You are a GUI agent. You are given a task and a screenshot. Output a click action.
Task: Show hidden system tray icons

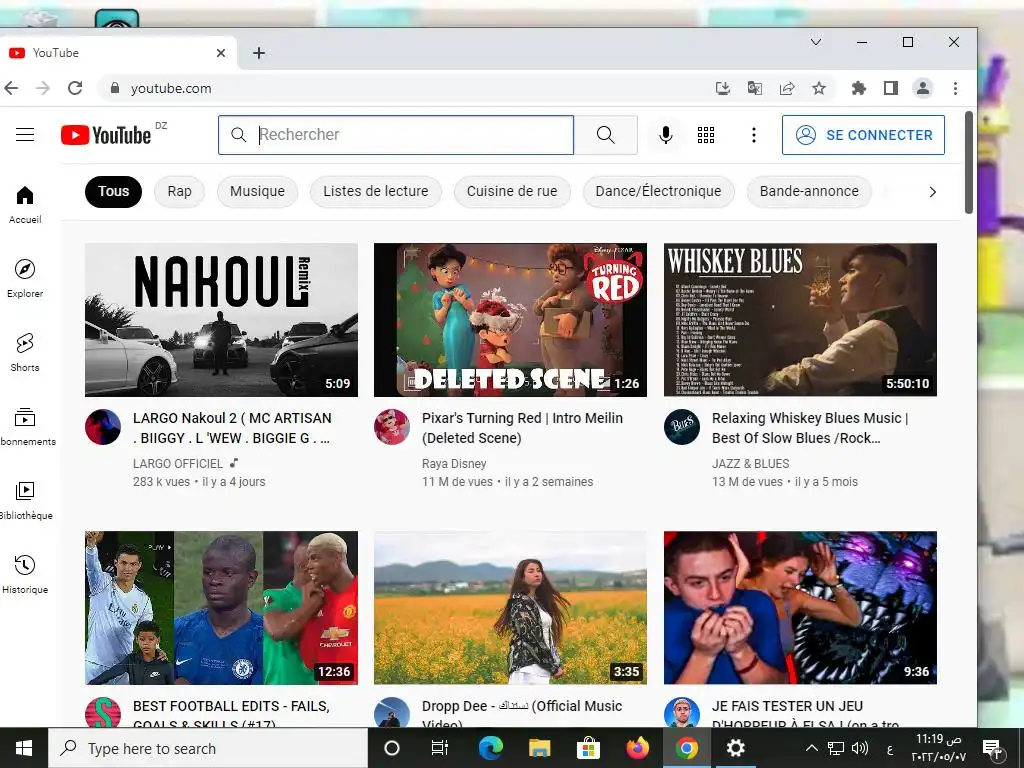coord(811,748)
